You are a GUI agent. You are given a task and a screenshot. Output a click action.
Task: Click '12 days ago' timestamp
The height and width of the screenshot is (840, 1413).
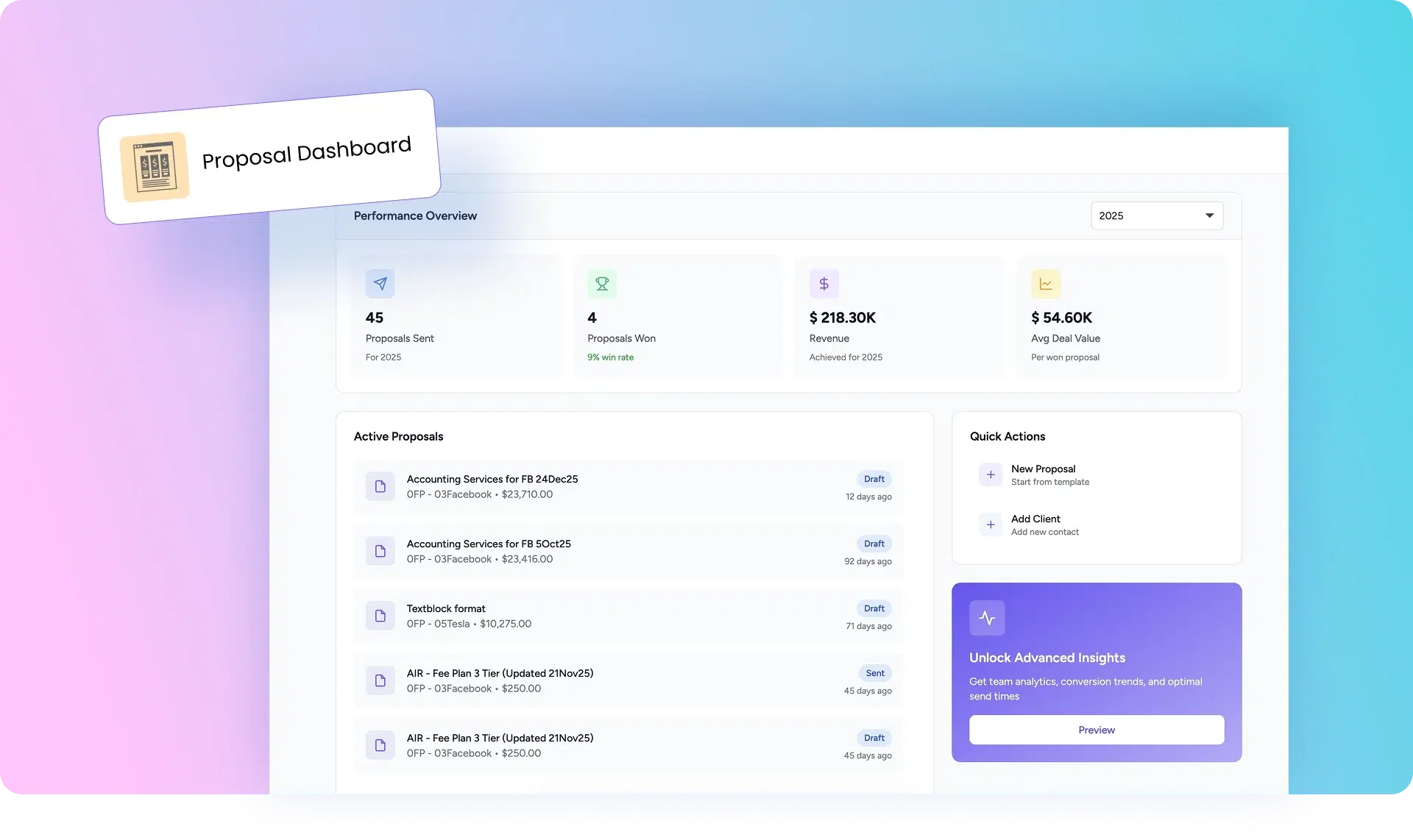[868, 496]
